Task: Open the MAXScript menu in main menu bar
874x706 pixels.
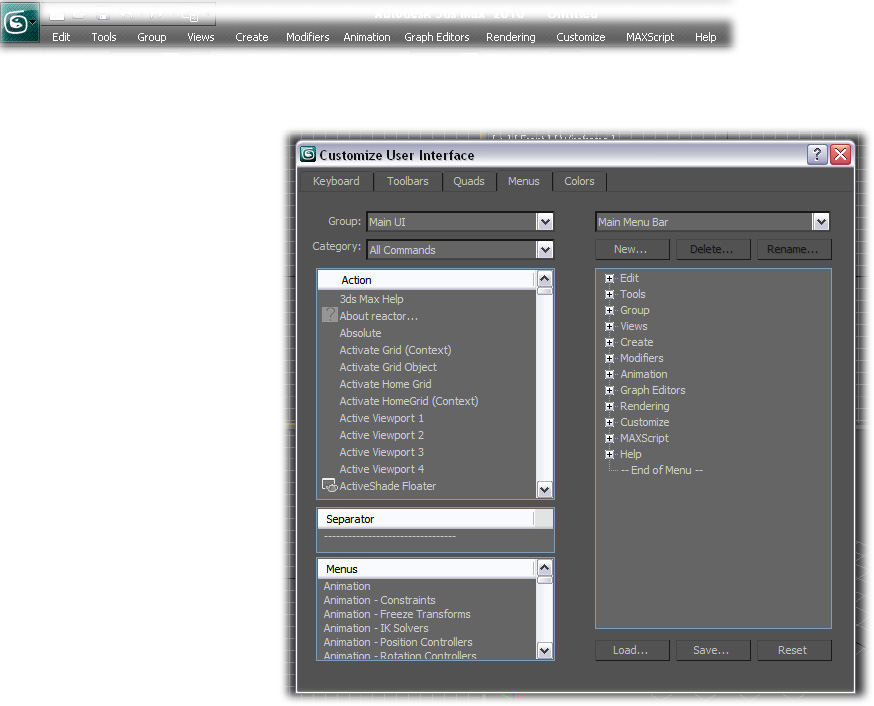Action: pyautogui.click(x=650, y=37)
